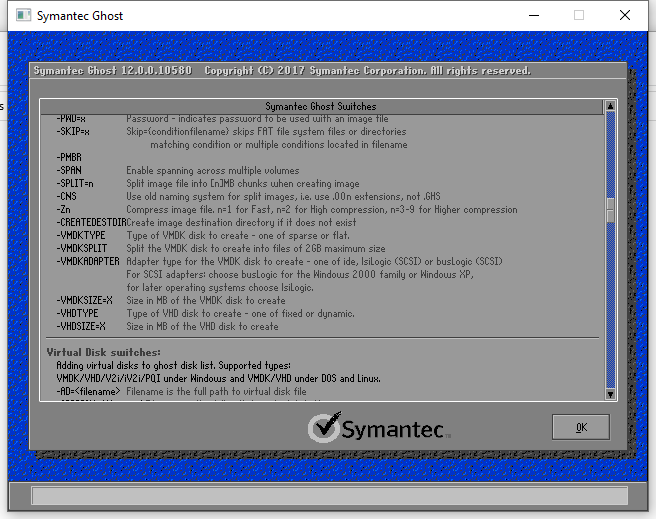Select the -VMDKSIZE=X switch text

85,300
